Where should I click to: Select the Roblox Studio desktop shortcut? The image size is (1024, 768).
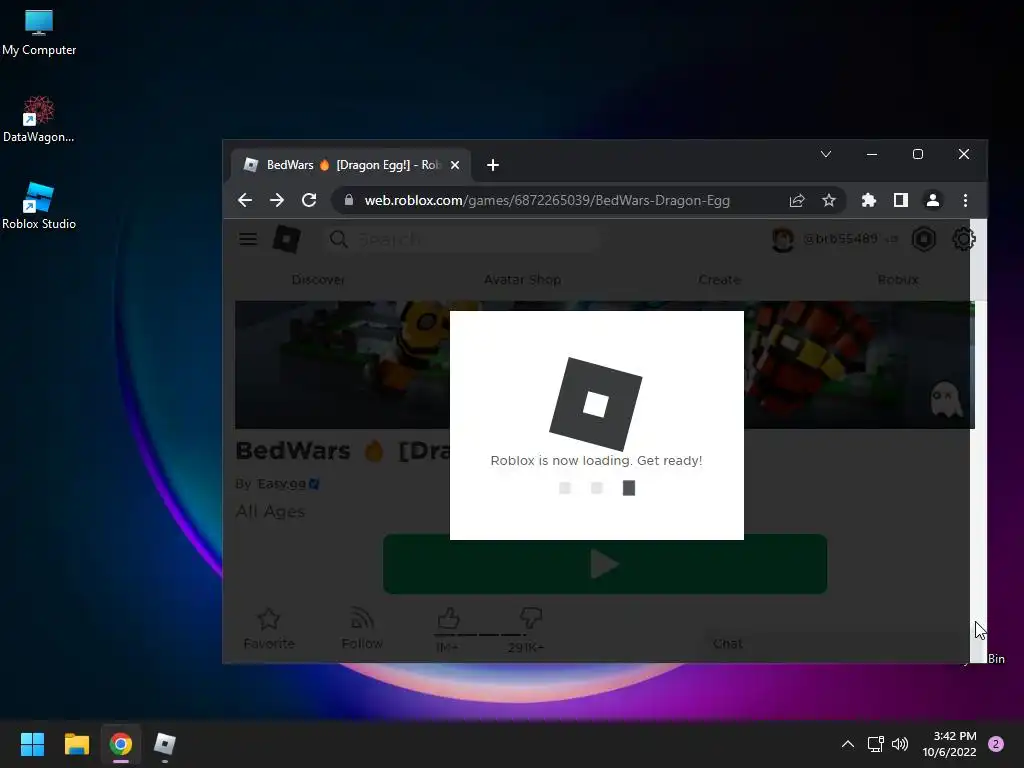39,206
